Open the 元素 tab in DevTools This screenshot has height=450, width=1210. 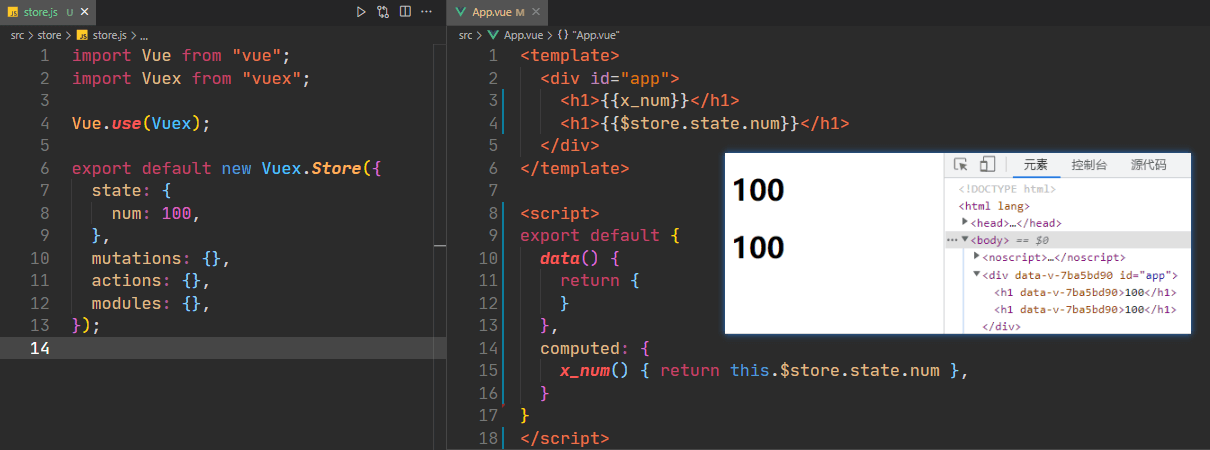point(1035,165)
